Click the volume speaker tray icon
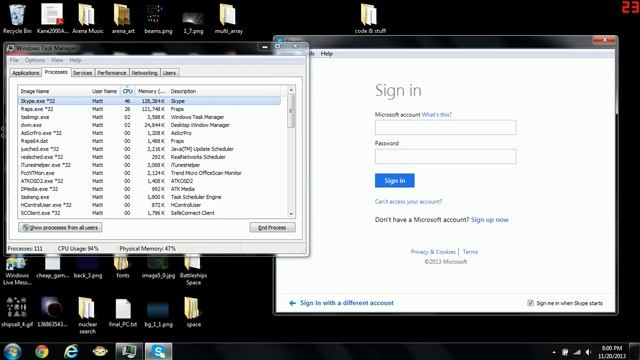640x360 pixels. tap(588, 352)
